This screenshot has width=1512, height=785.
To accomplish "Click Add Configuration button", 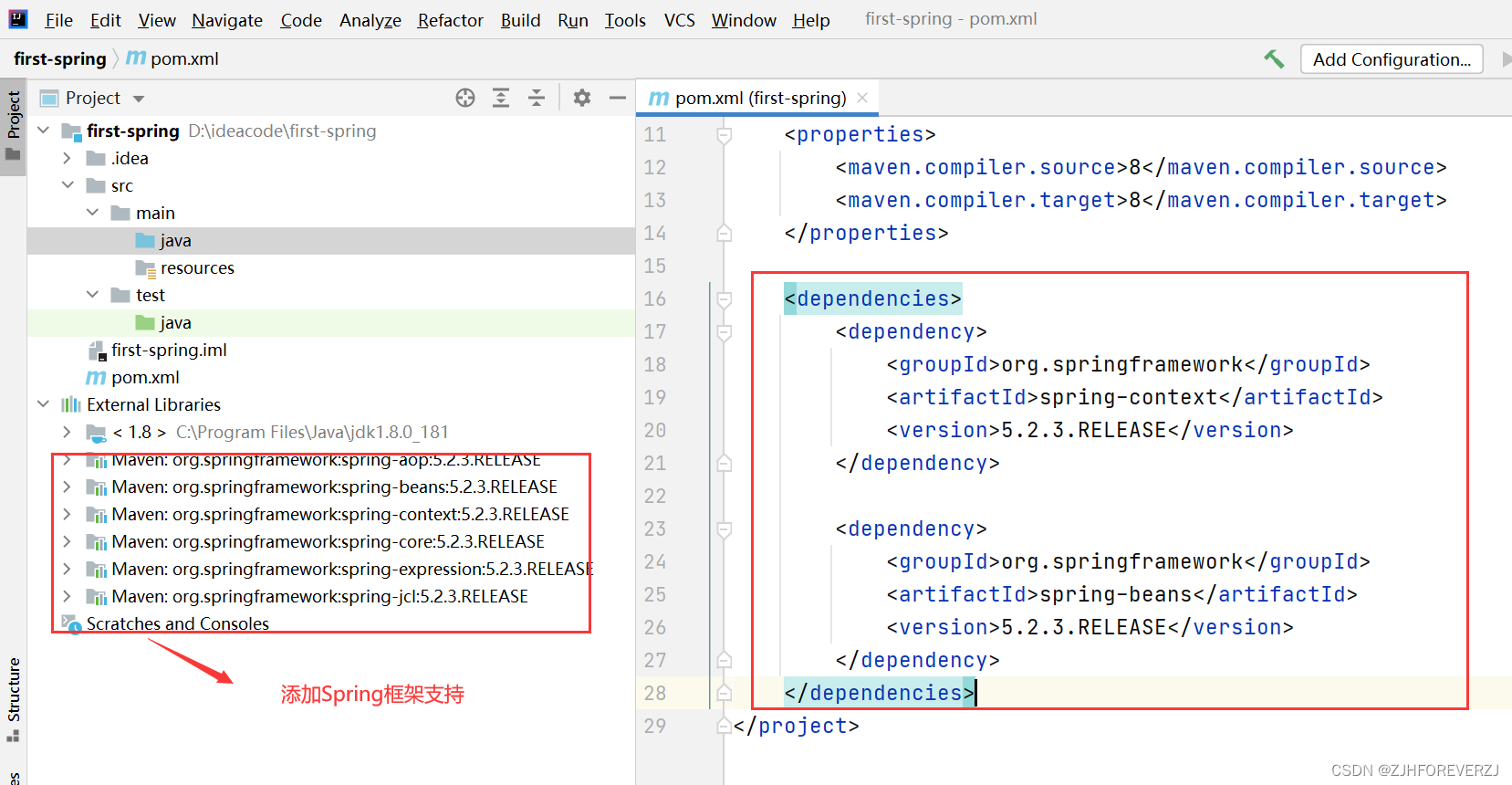I will point(1392,59).
